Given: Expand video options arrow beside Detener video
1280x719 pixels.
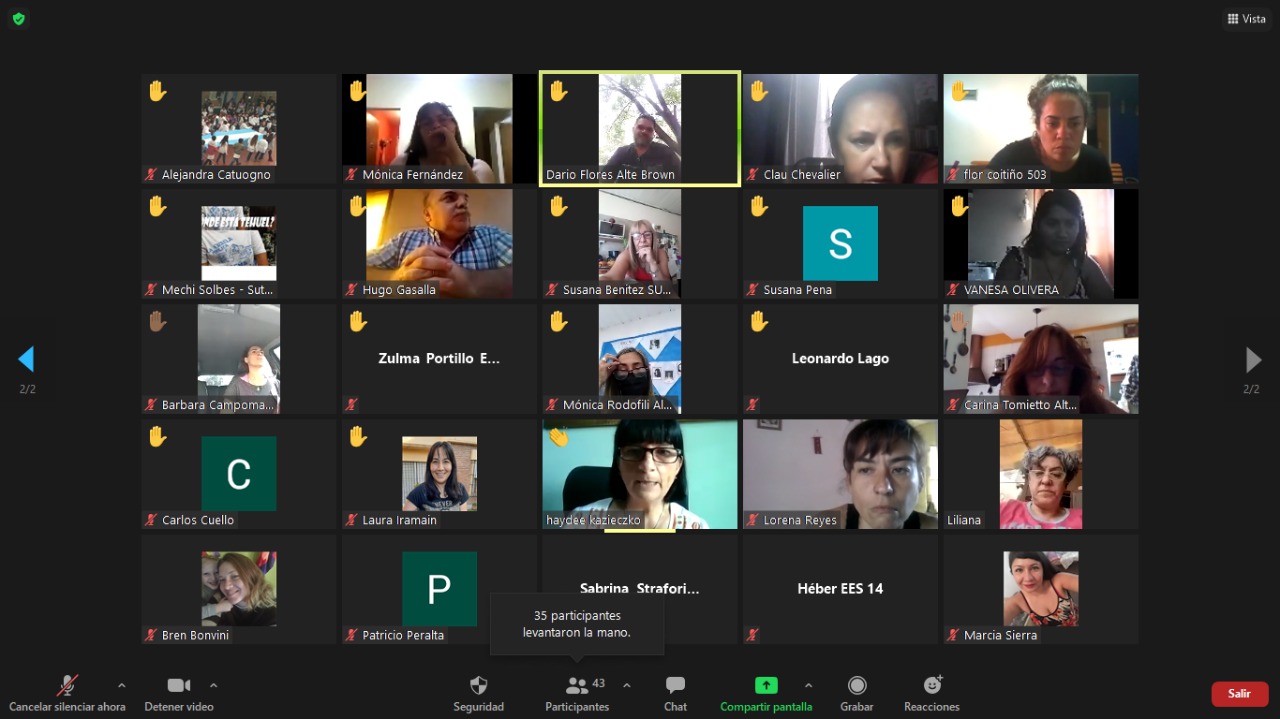Looking at the screenshot, I should (213, 685).
